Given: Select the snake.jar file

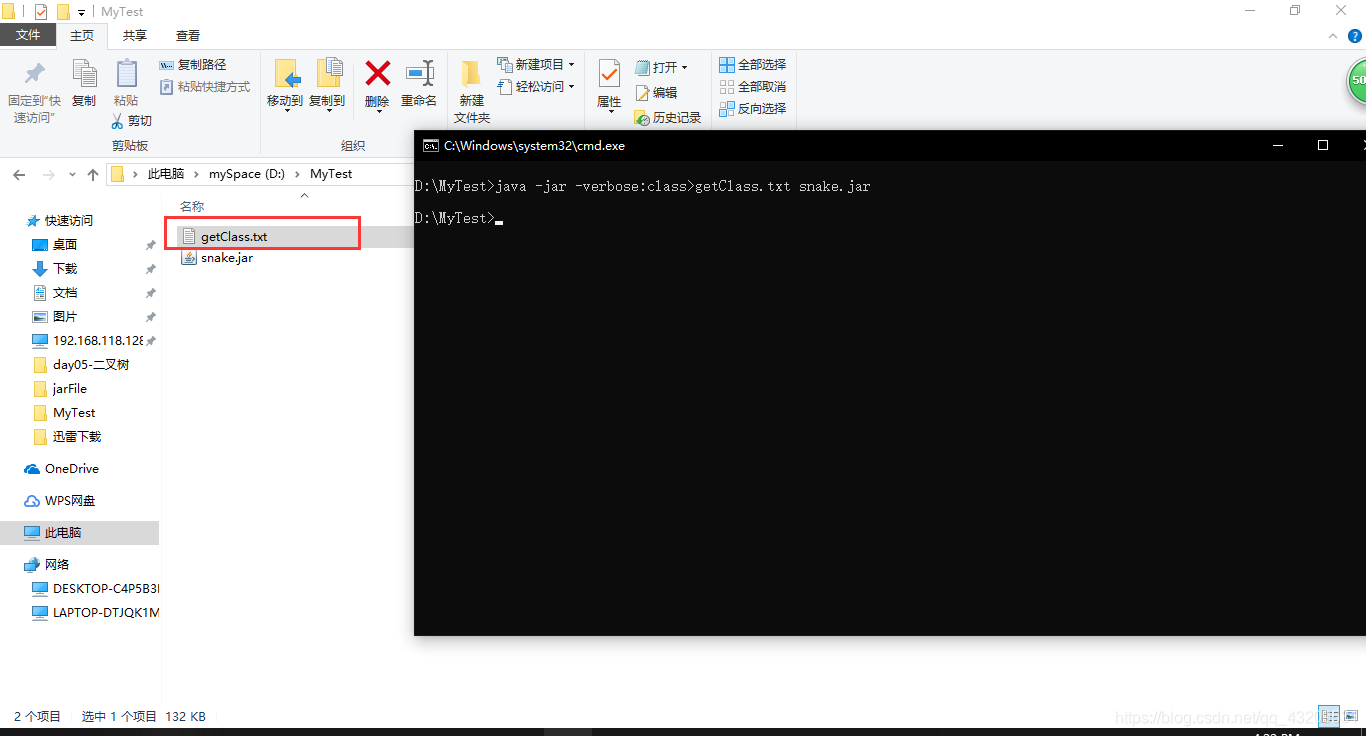Looking at the screenshot, I should tap(226, 258).
